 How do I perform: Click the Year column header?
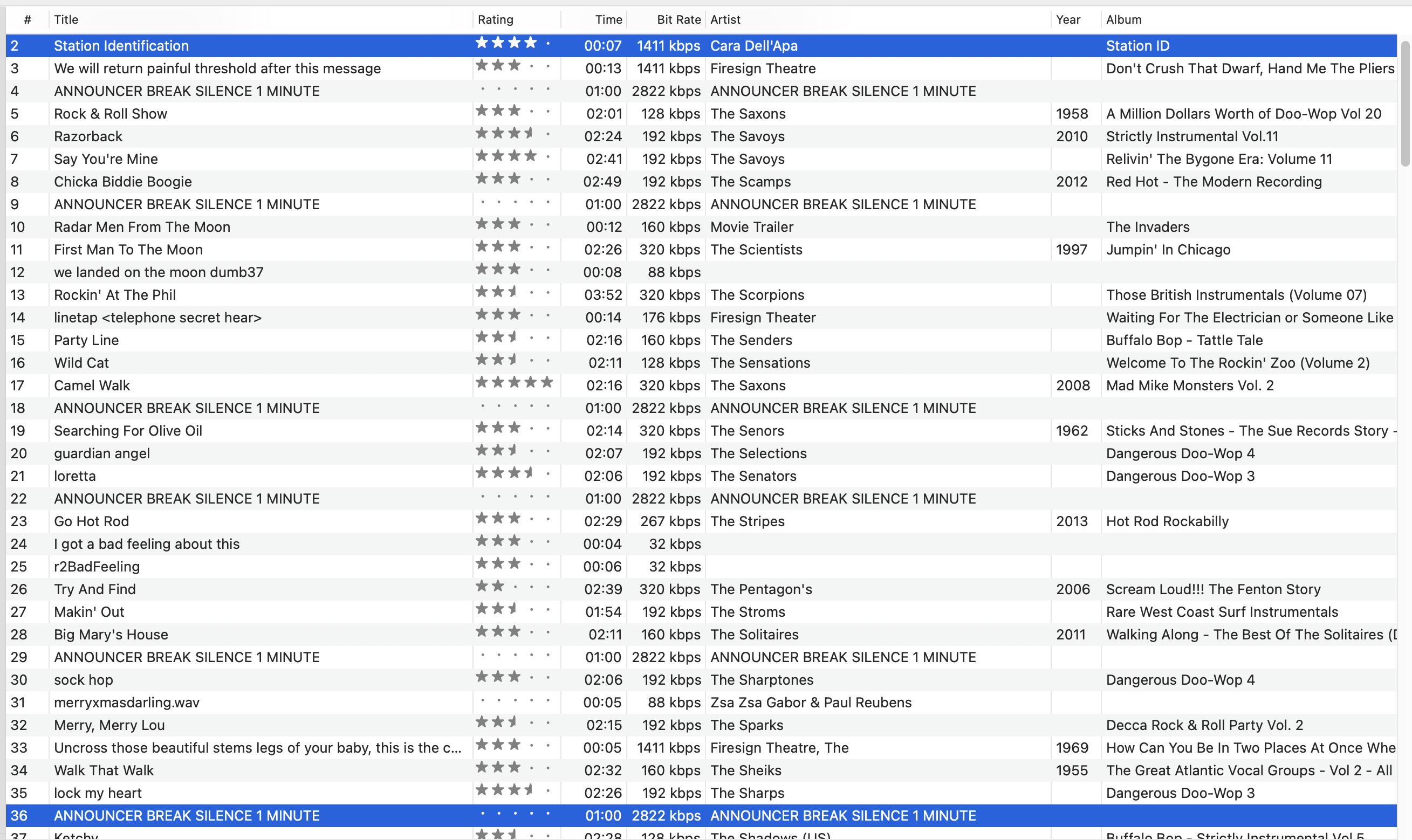coord(1067,20)
